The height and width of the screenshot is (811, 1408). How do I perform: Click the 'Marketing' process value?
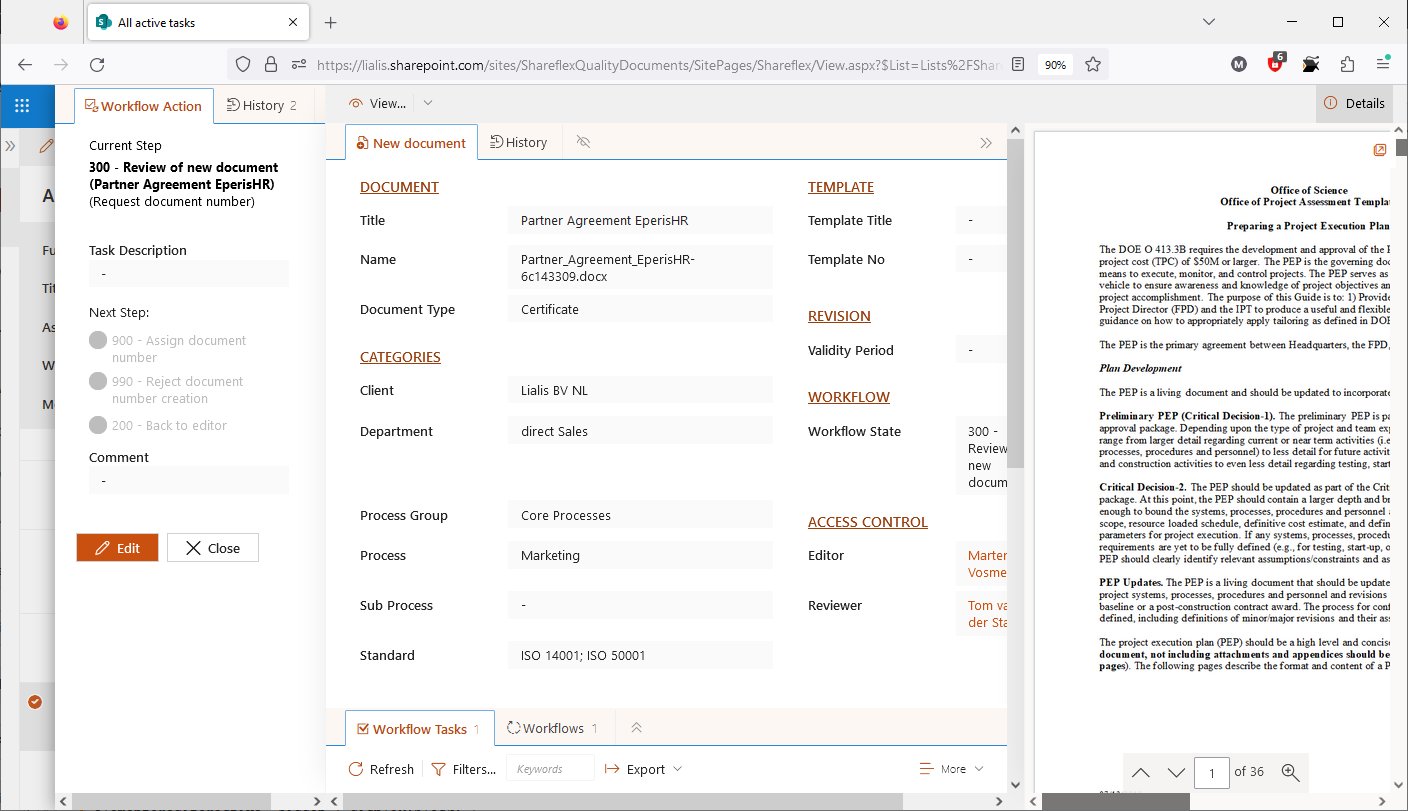550,555
